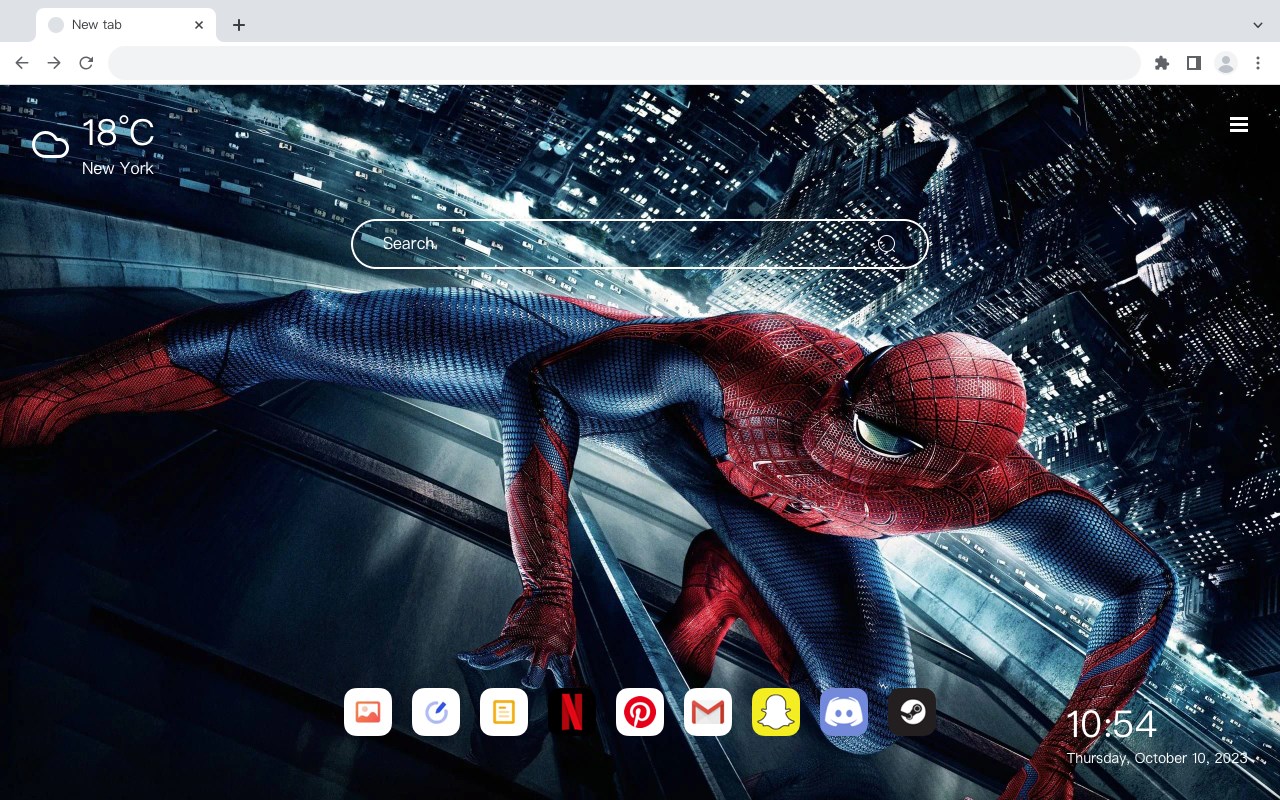Open the Extensions puzzle icon
The width and height of the screenshot is (1280, 800).
[x=1162, y=63]
